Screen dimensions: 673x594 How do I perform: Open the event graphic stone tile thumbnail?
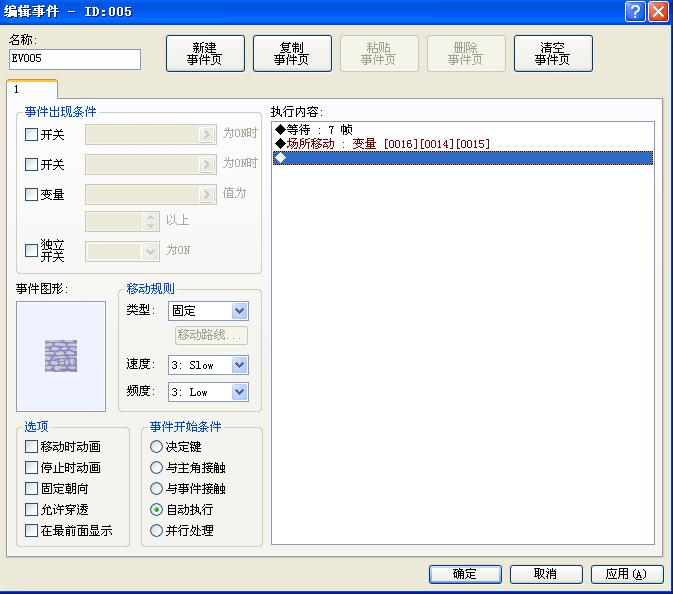[x=61, y=356]
